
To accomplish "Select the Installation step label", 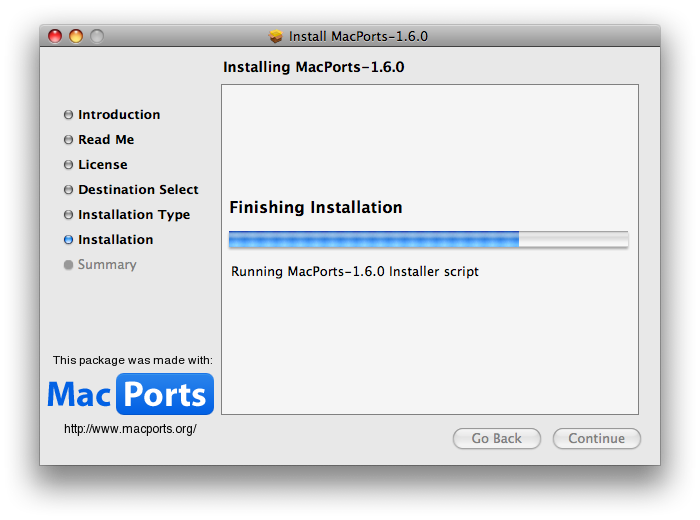I will pyautogui.click(x=116, y=240).
